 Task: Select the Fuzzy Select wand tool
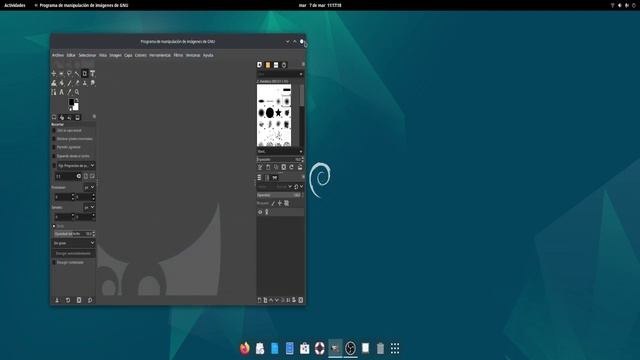tap(77, 74)
